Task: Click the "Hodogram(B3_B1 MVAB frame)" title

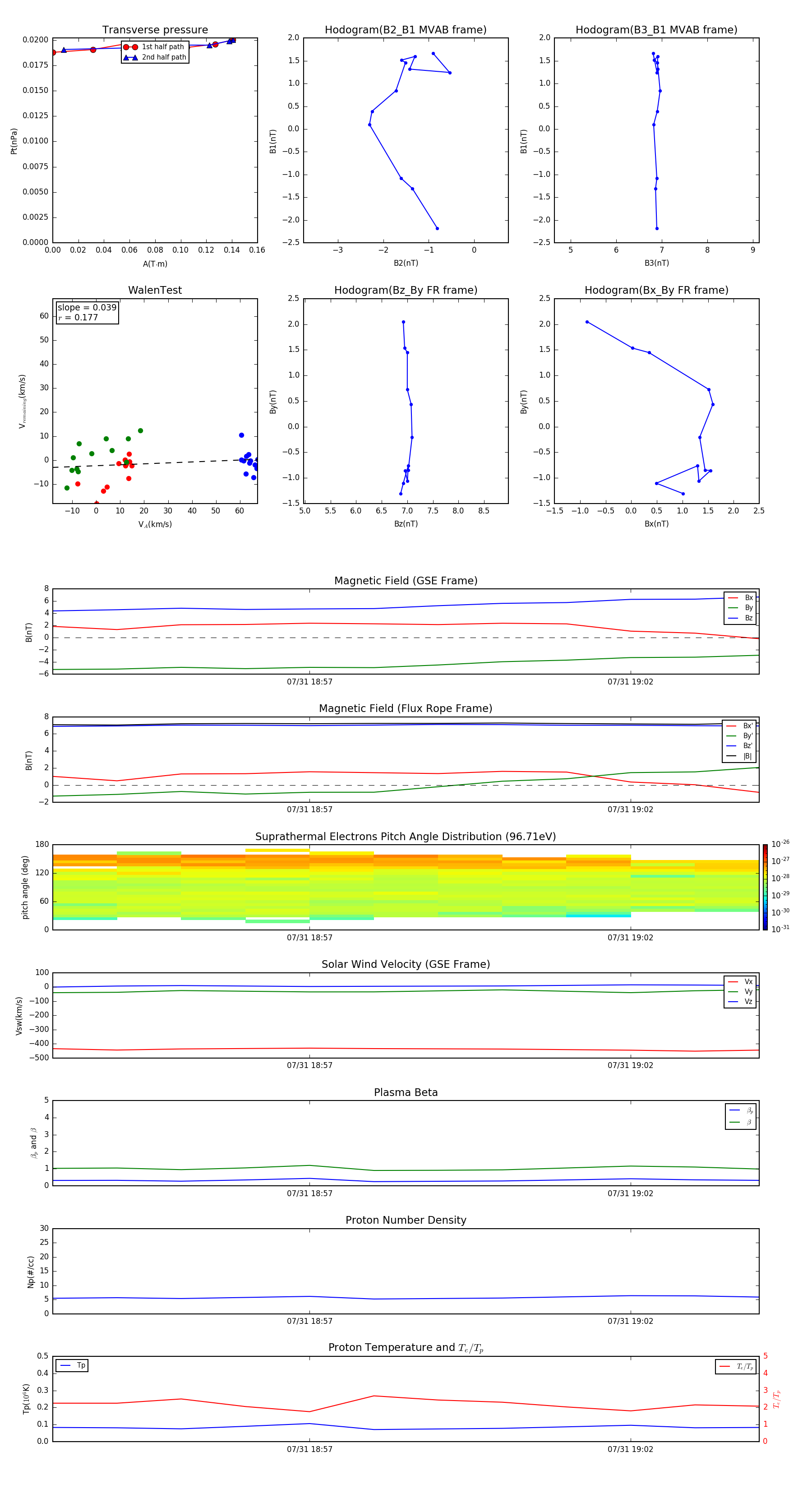Action: (x=656, y=30)
